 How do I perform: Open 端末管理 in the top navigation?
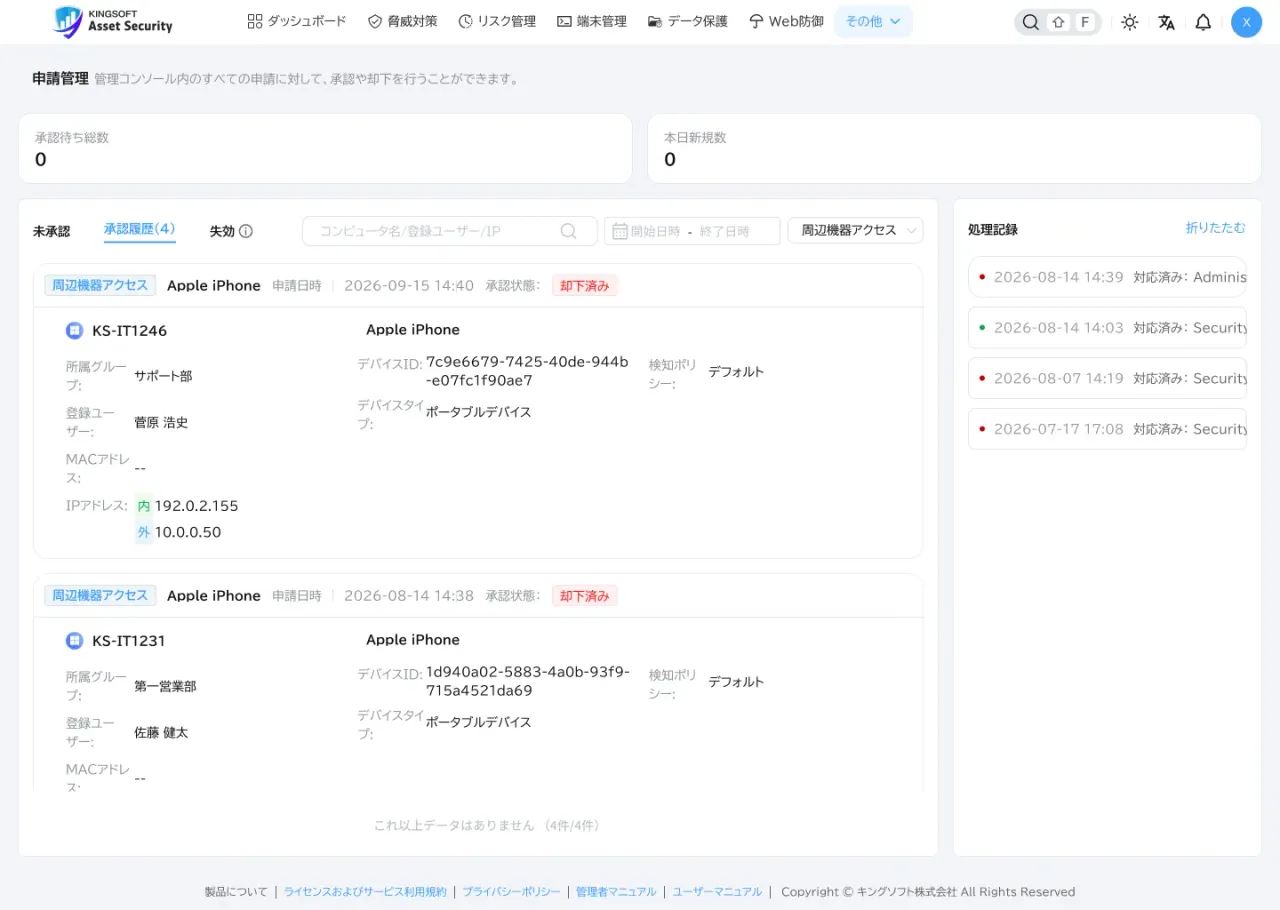[x=592, y=21]
